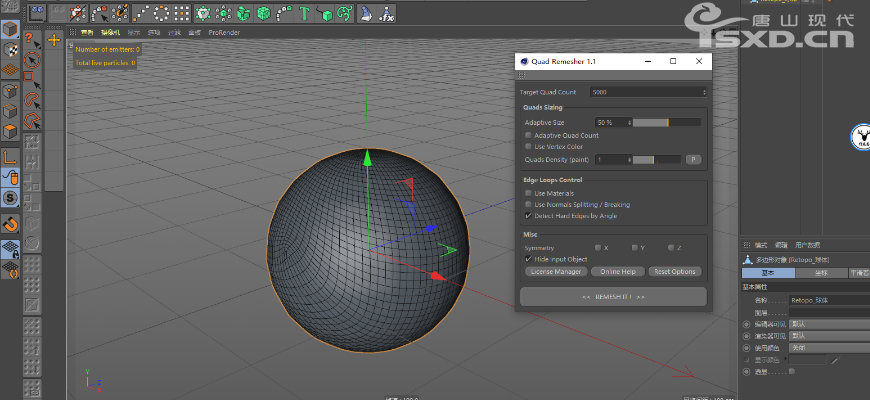Click the Adaptive Size stepper arrows
The width and height of the screenshot is (870, 400).
(x=629, y=122)
